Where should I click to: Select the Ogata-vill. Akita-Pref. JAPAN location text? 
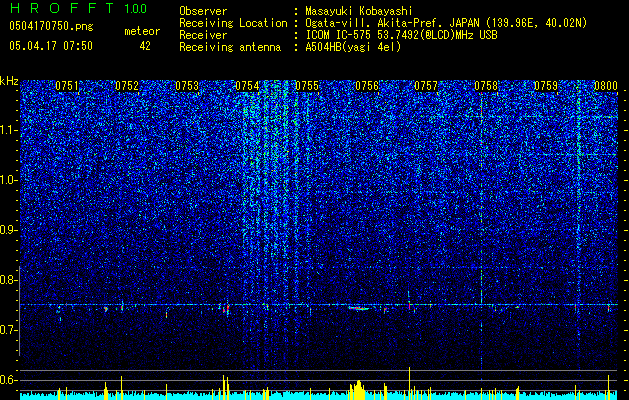(446, 23)
